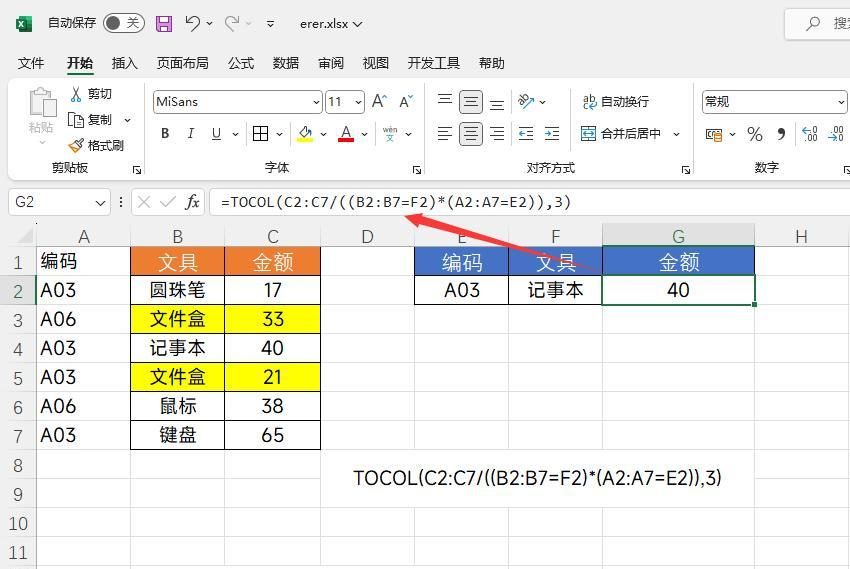Viewport: 850px width, 569px height.
Task: Click the insert function fx icon
Action: (x=192, y=202)
